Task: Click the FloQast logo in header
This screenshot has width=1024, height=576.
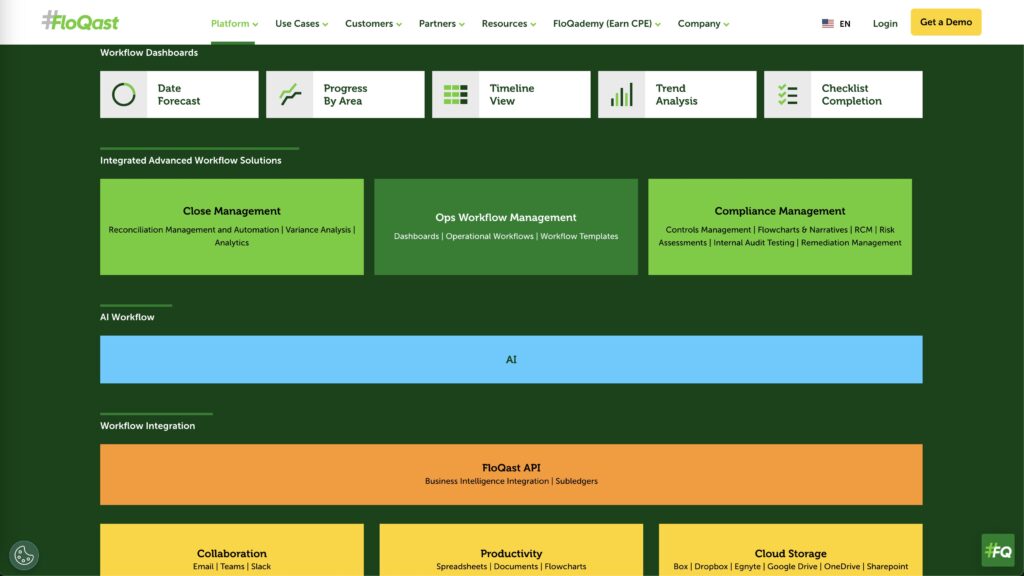Action: click(80, 21)
